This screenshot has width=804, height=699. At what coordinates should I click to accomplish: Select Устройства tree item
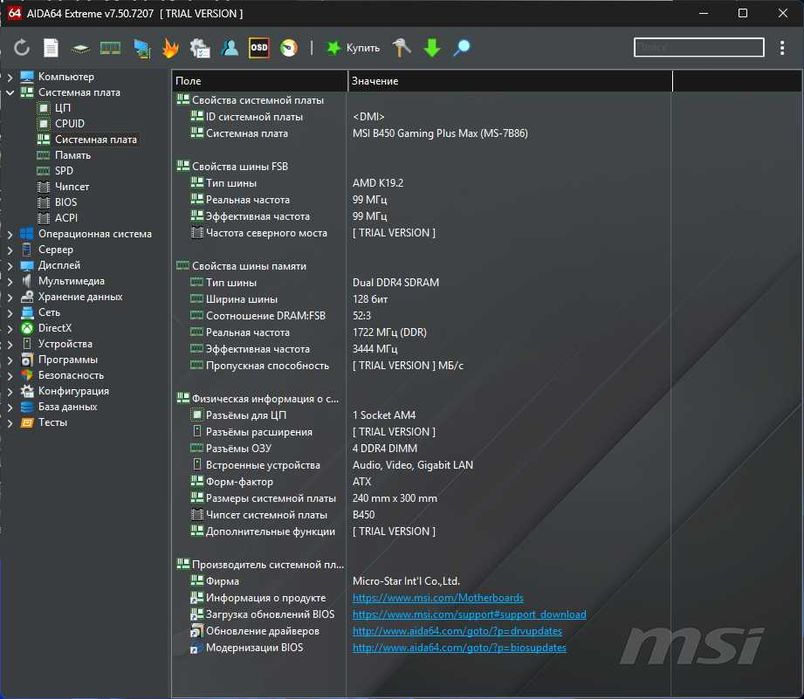65,344
